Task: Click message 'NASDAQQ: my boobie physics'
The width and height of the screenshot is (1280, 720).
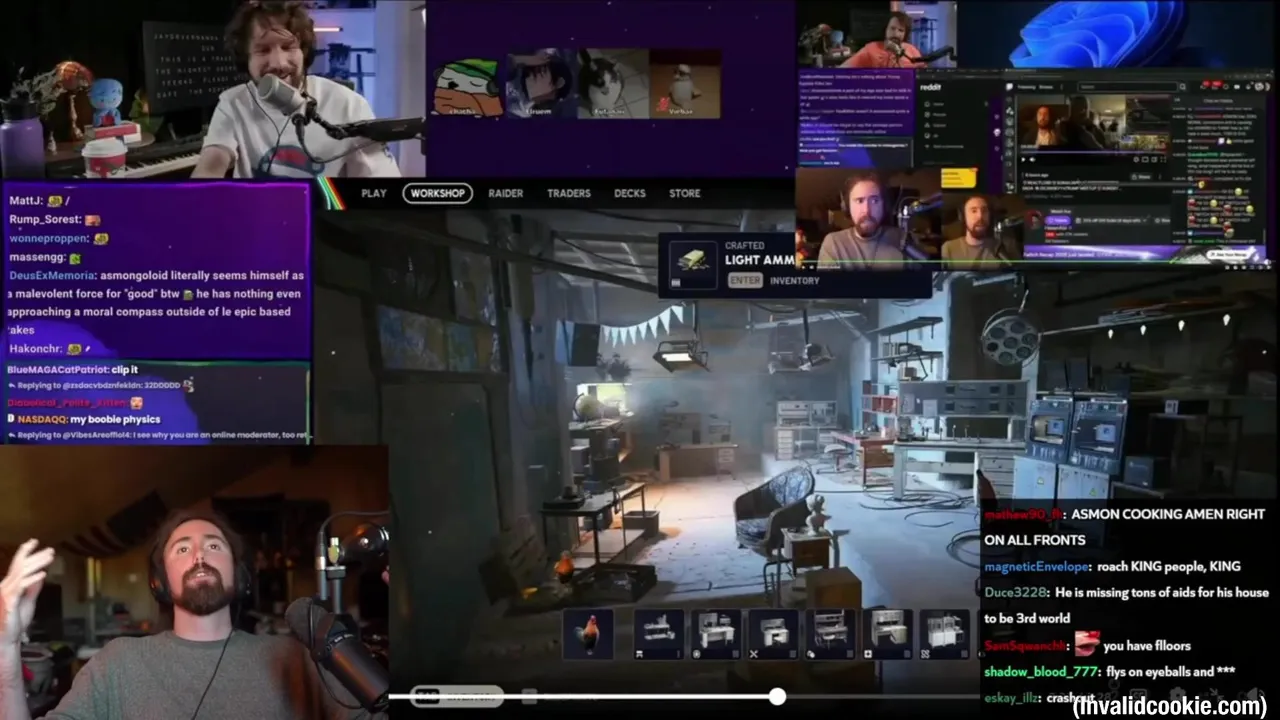Action: [x=83, y=419]
